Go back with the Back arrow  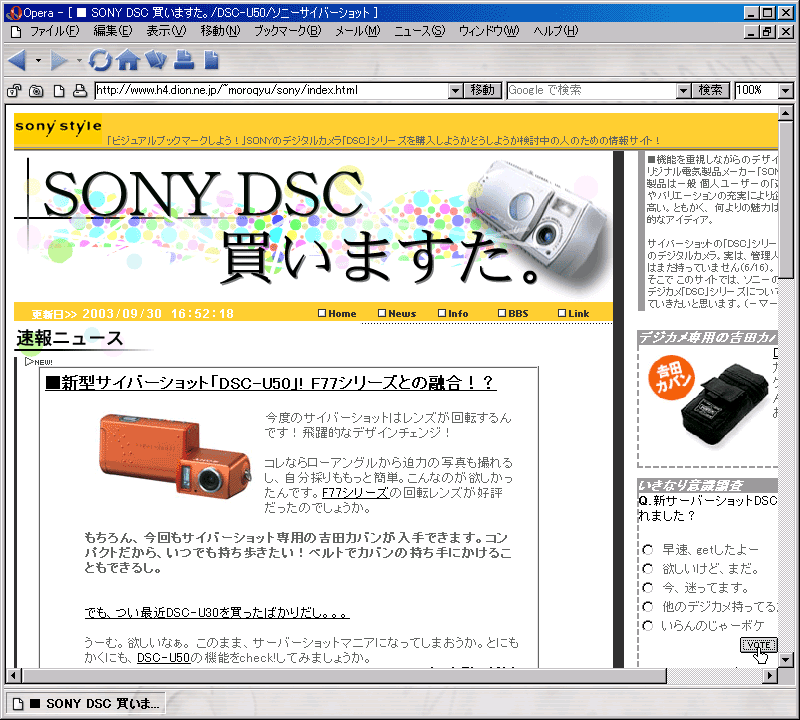[17, 61]
